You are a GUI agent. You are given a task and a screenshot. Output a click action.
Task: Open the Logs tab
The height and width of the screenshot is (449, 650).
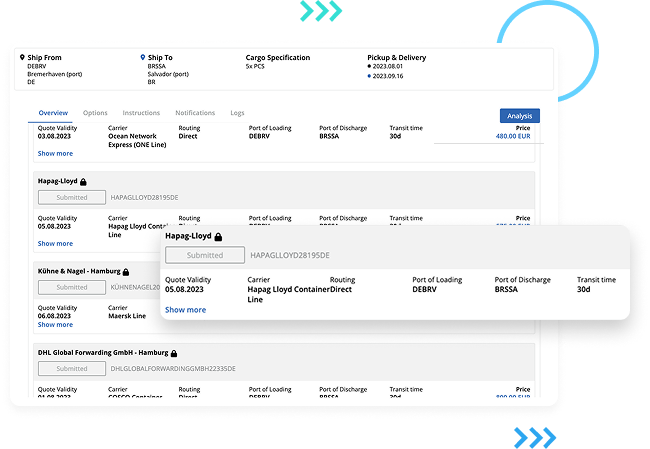(237, 113)
